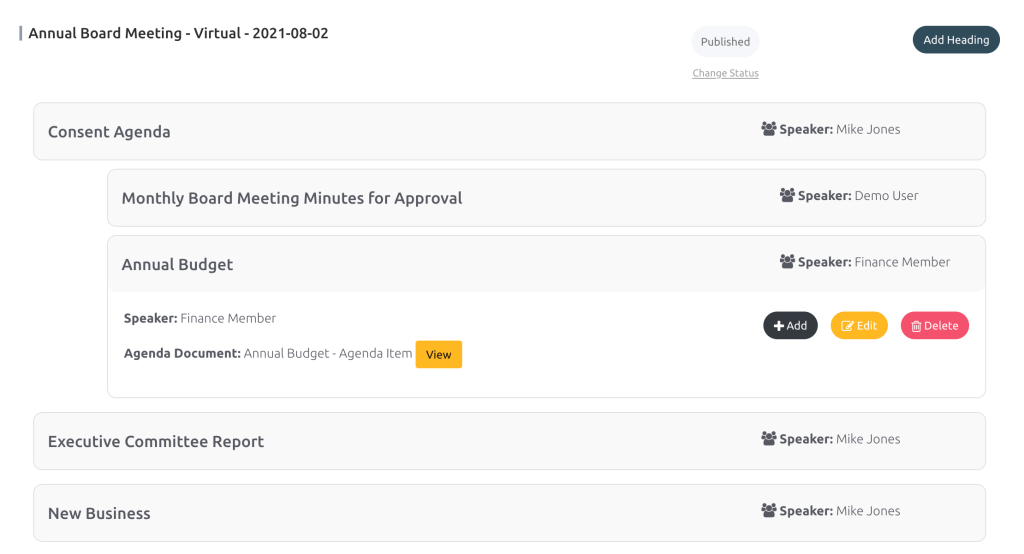
Task: Click speaker icon in Executive Committee Report row
Action: click(768, 439)
